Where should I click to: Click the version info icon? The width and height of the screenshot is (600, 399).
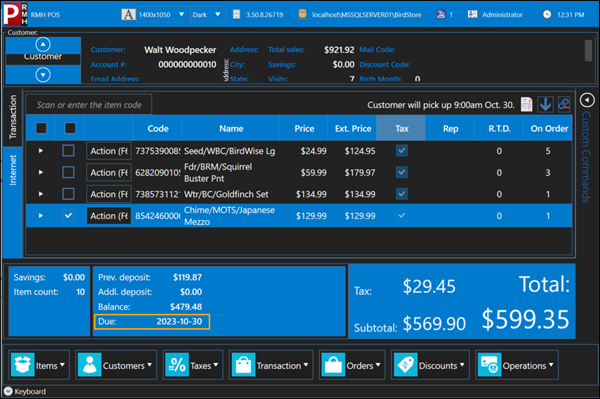tap(236, 15)
